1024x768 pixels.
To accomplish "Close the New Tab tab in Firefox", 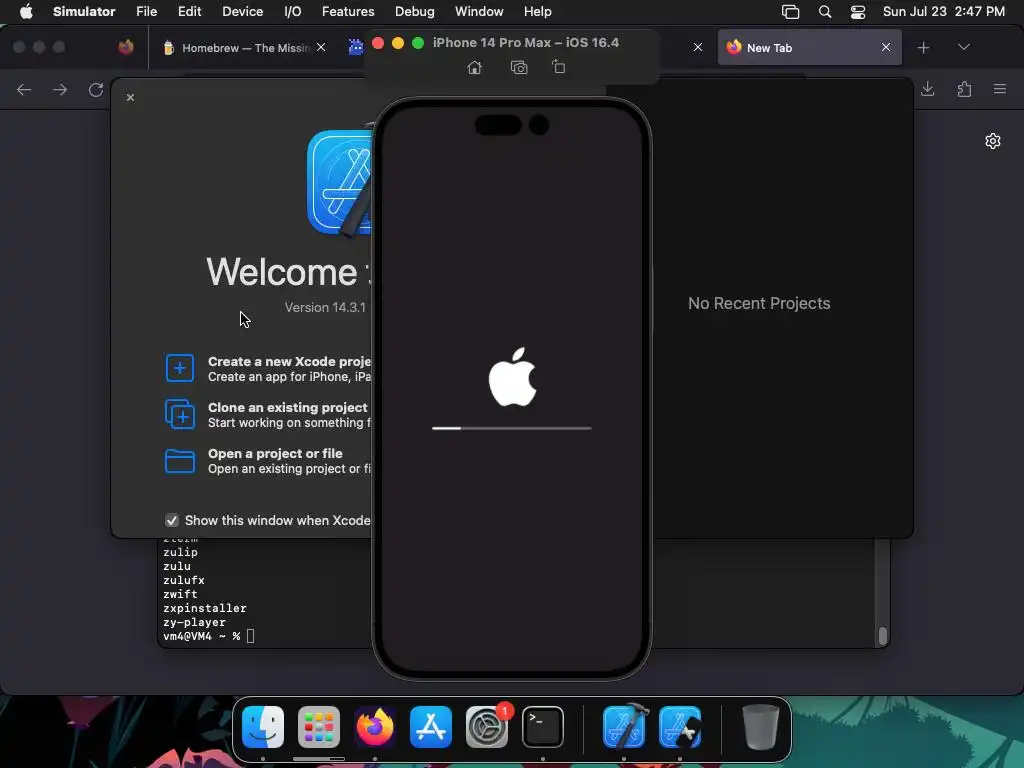I will pos(886,47).
